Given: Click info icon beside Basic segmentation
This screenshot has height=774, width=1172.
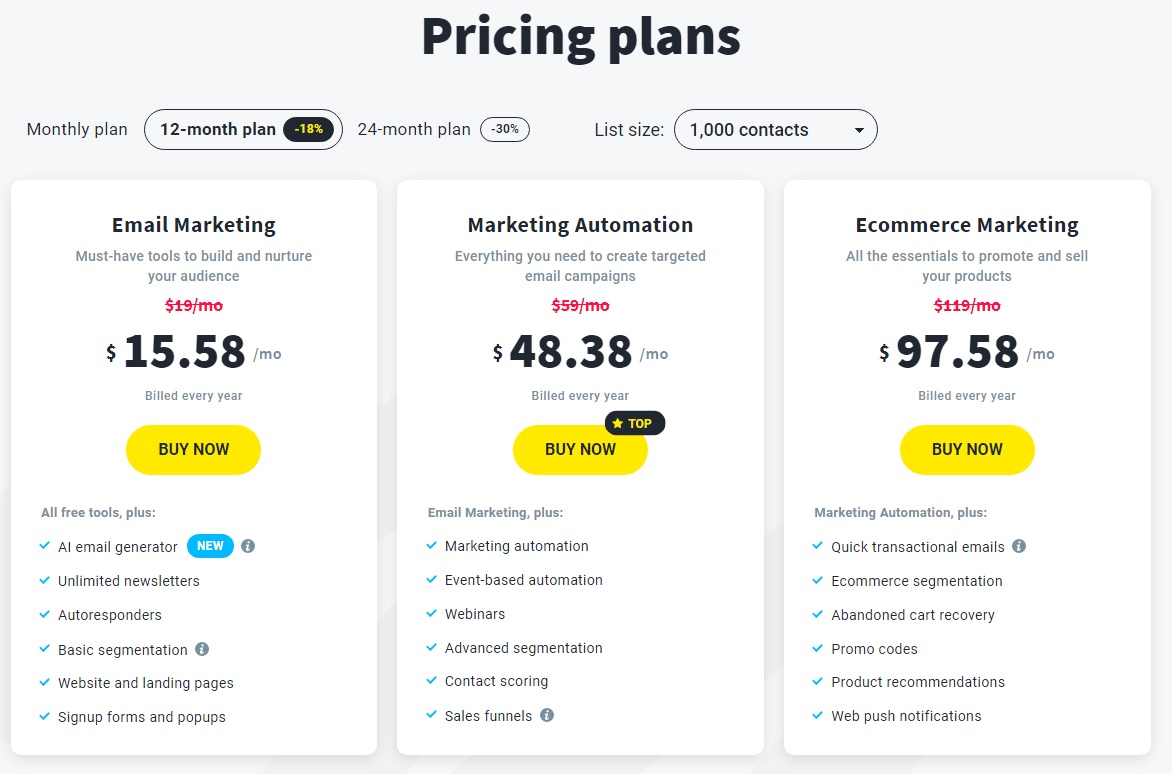Looking at the screenshot, I should click(x=202, y=649).
